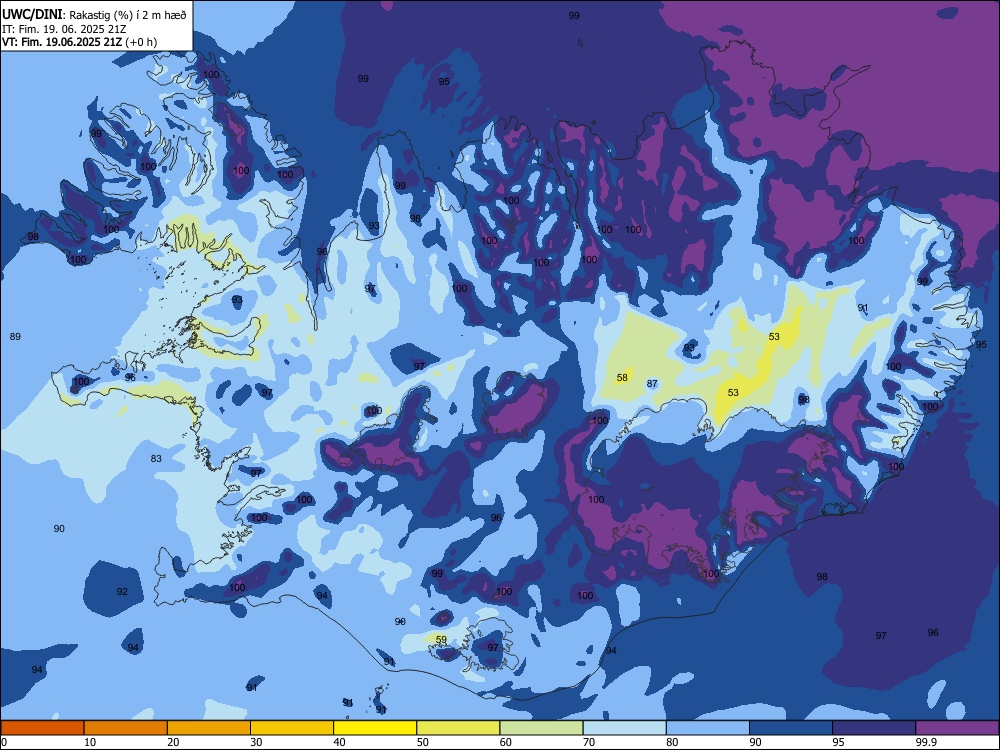Pick the 95–99.9 dark navy legend swatch
Screen dimensions: 1000x750
click(x=874, y=728)
